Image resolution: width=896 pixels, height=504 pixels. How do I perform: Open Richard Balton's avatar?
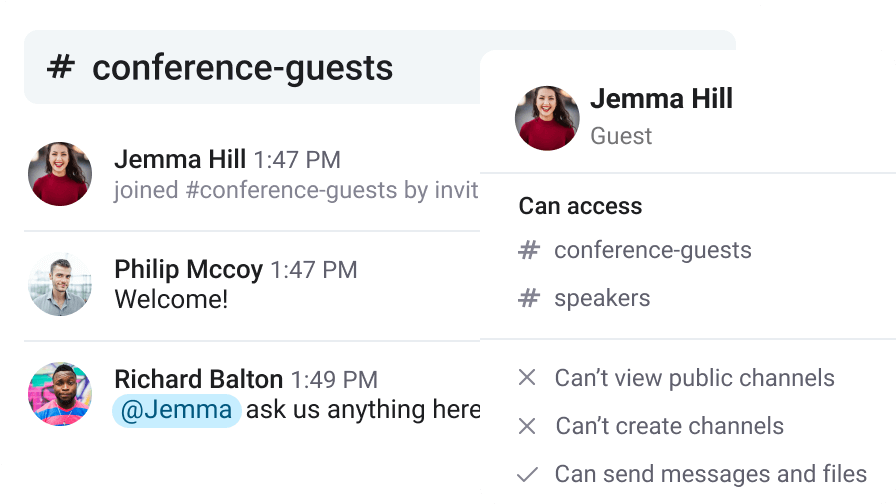point(60,394)
